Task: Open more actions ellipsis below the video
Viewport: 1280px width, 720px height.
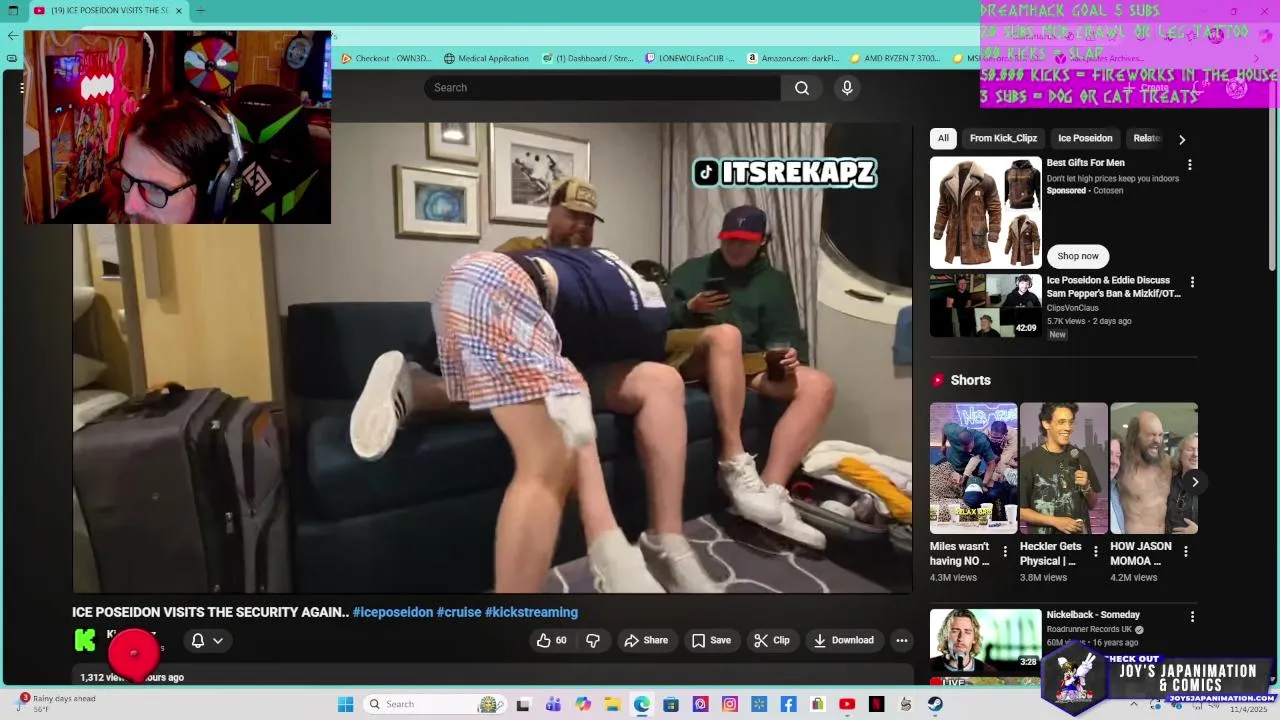Action: pyautogui.click(x=902, y=640)
